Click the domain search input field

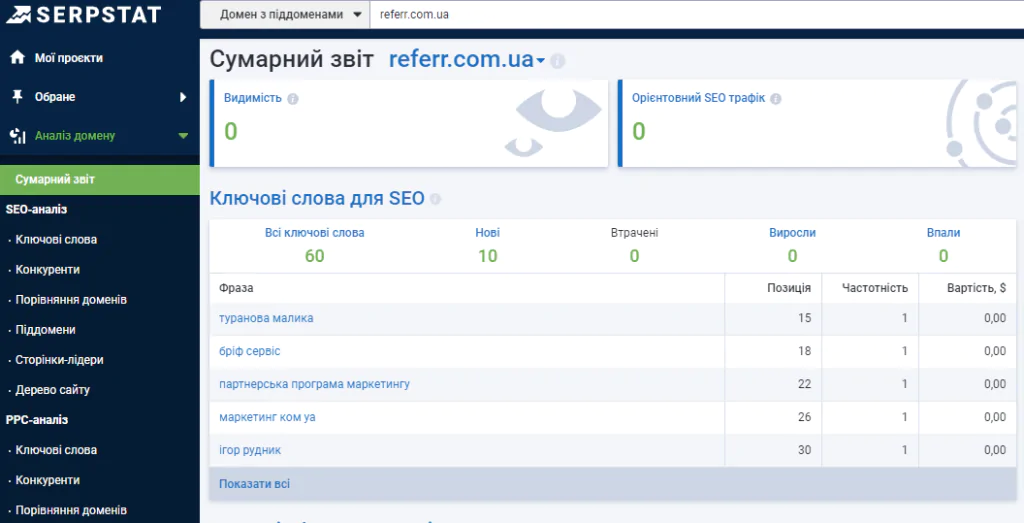(697, 14)
